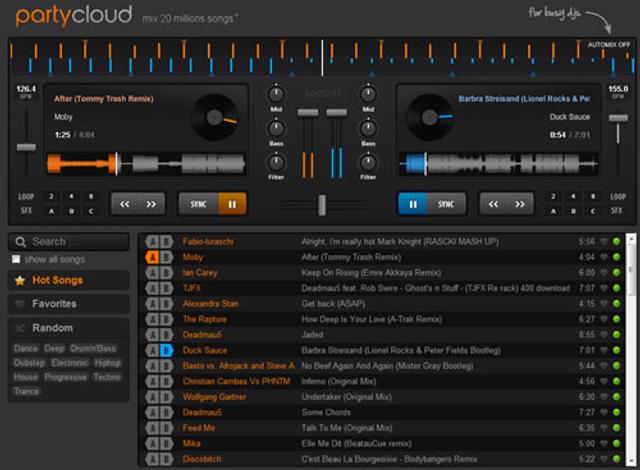Load Wolfgang Gartner track to deck A
640x470 pixels.
[153, 397]
